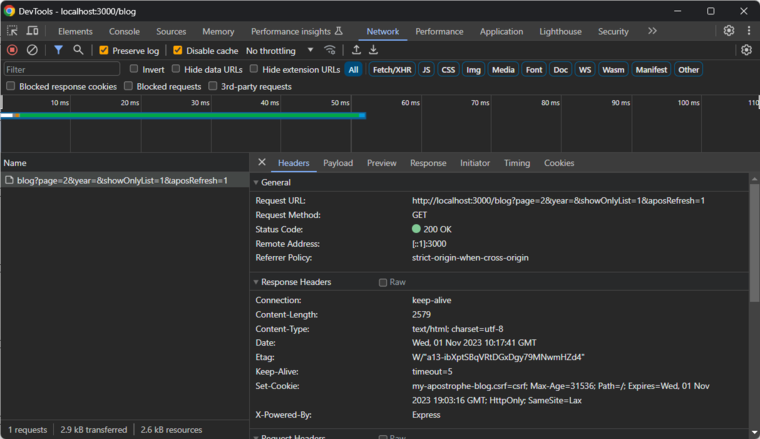Open the Performance tab
The image size is (760, 439).
(x=439, y=31)
